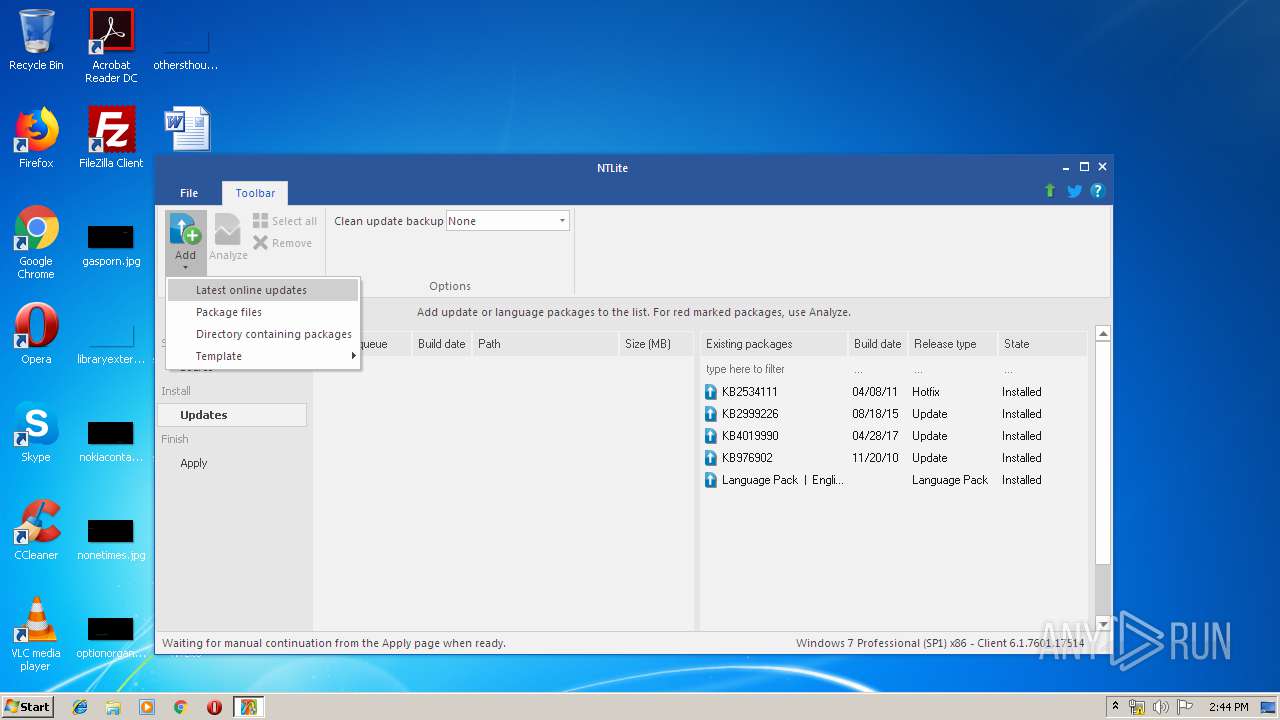Choose Directory containing packages entry

click(262, 334)
